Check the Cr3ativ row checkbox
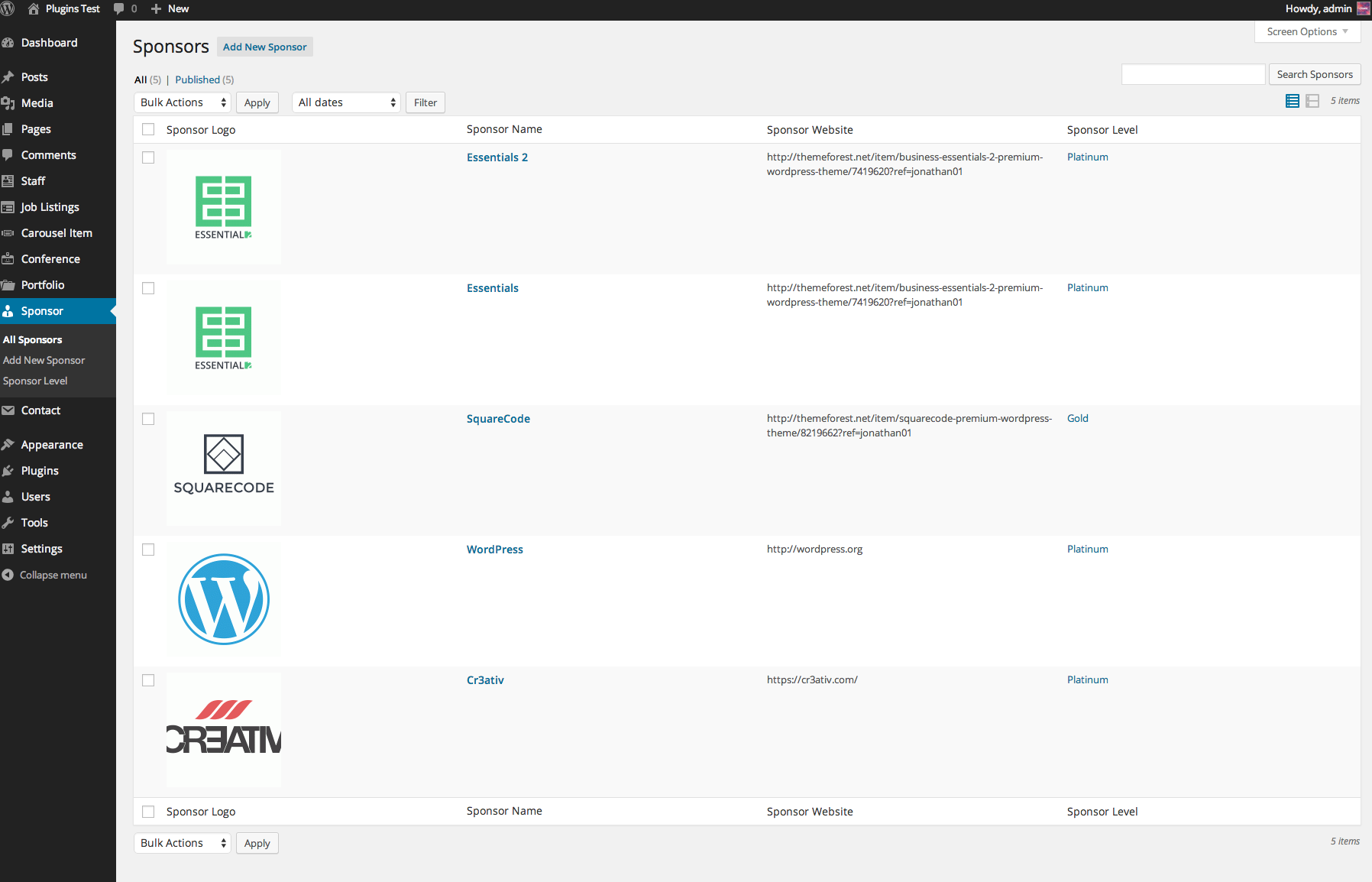Screen dimensions: 1372x882 coord(148,680)
